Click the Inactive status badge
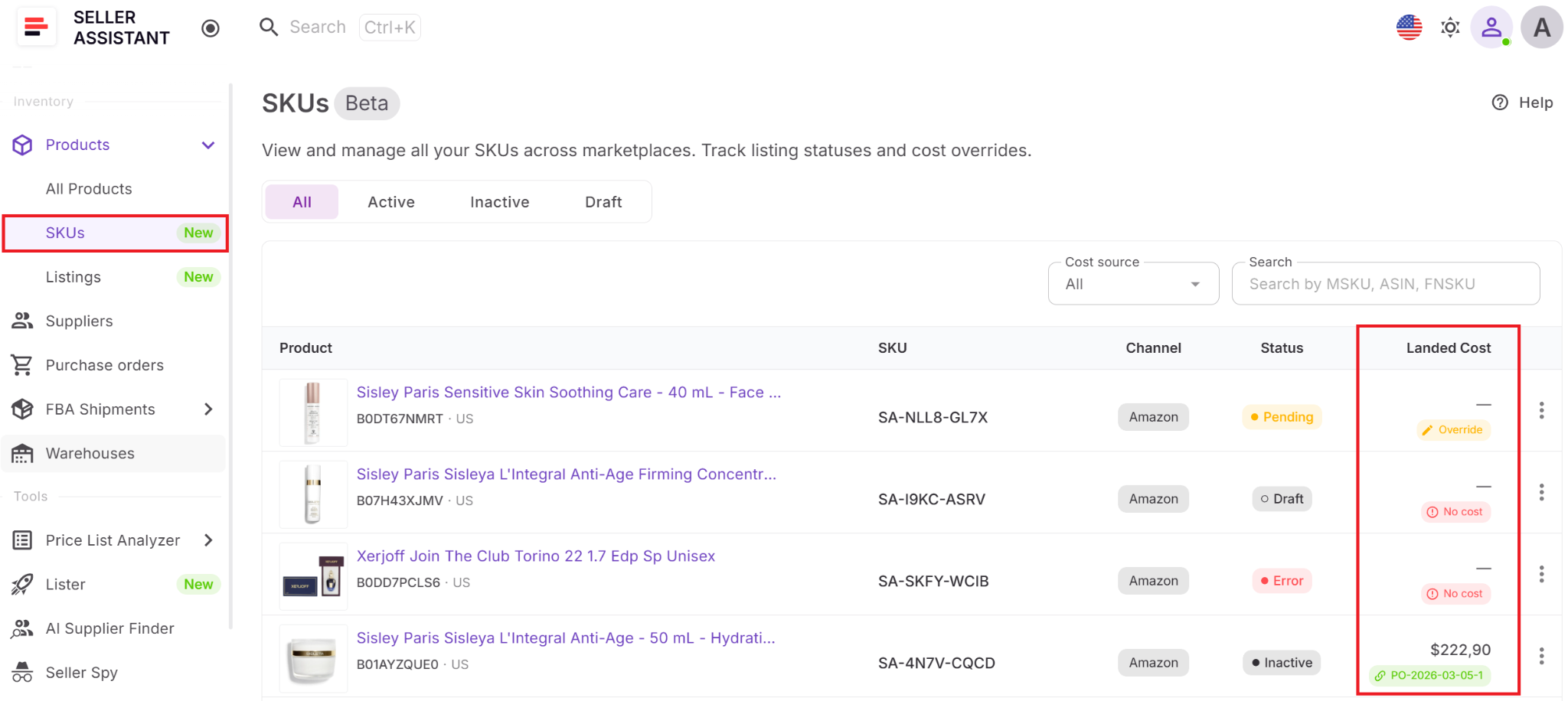The image size is (1568, 701). (x=1282, y=663)
